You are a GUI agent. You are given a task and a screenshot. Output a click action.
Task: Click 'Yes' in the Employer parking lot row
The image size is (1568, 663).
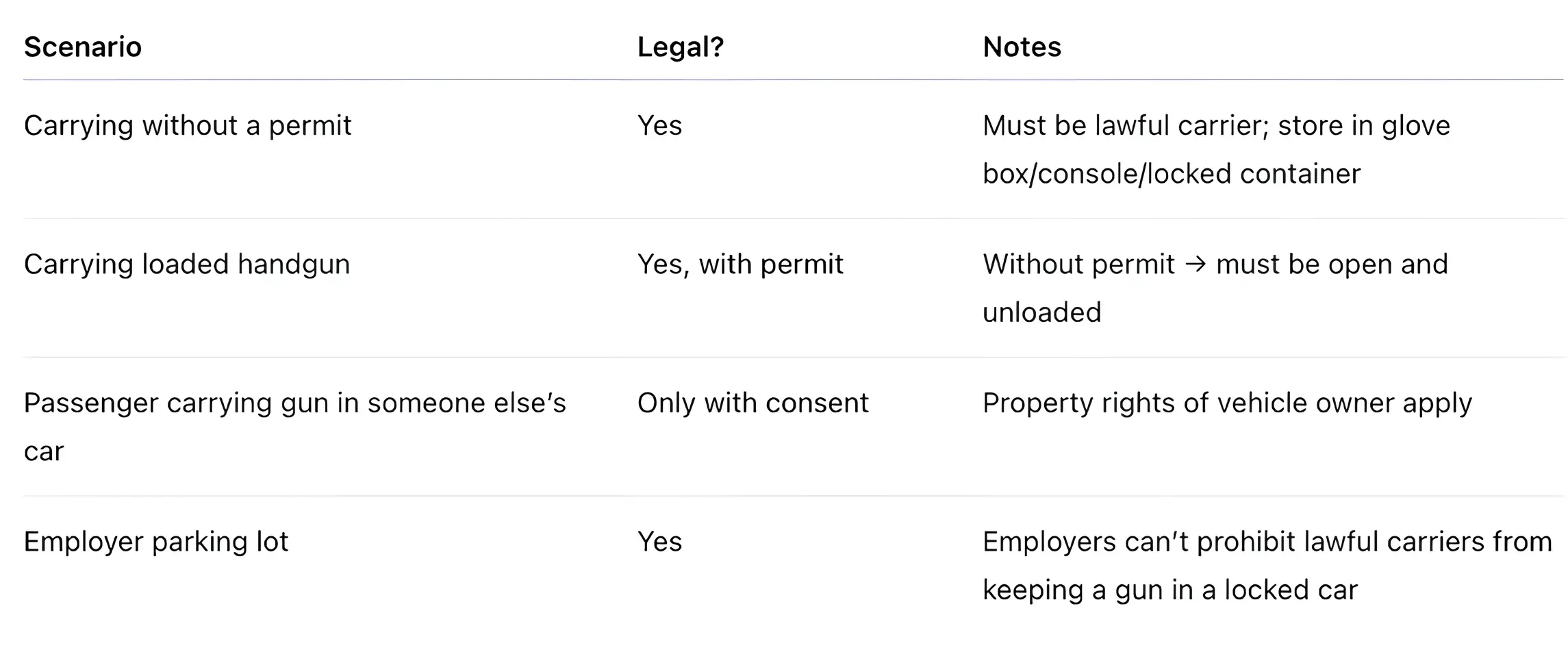(659, 542)
